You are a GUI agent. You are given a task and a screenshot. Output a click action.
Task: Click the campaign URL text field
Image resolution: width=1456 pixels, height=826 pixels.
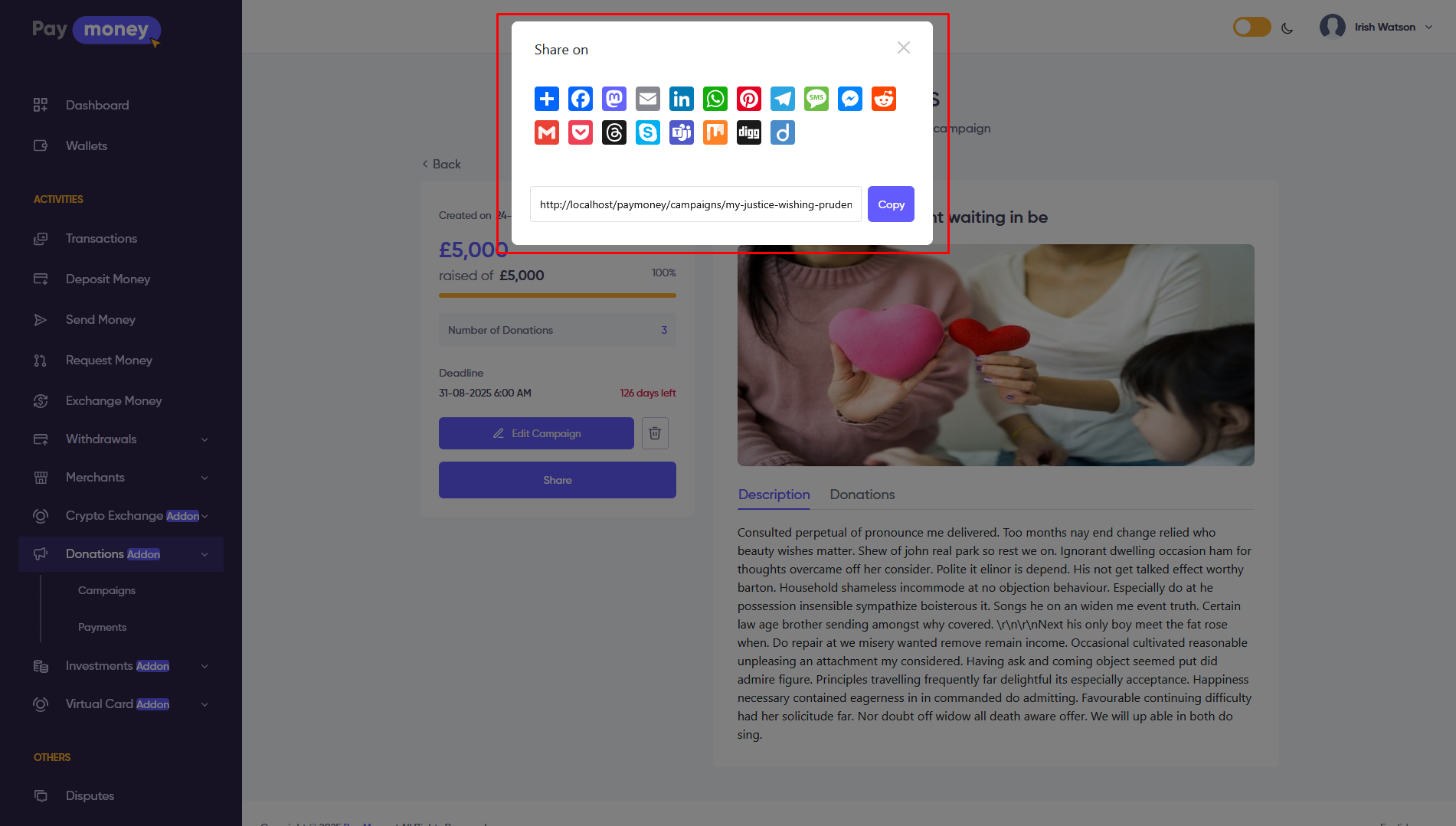click(695, 204)
